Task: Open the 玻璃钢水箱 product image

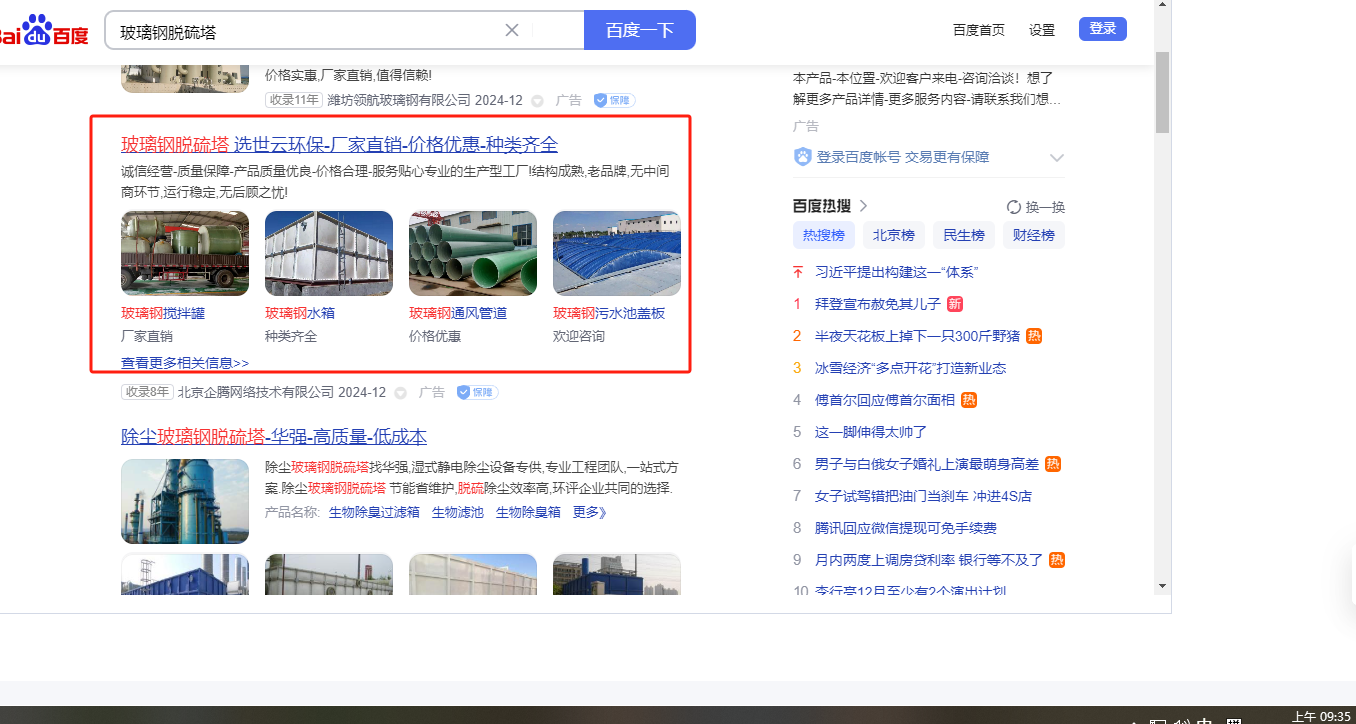Action: click(x=329, y=253)
